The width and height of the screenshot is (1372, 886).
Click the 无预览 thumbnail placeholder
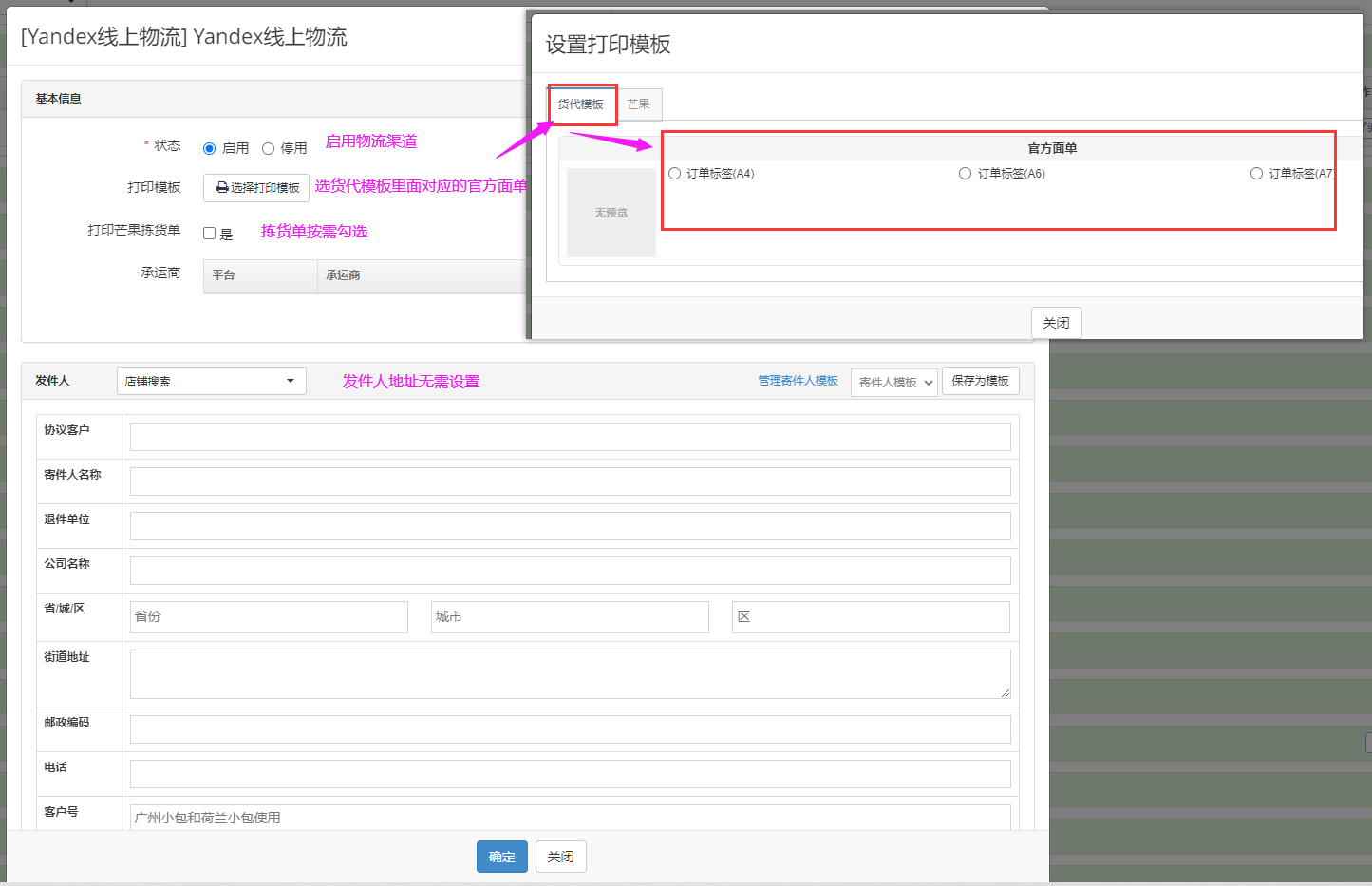(x=611, y=213)
